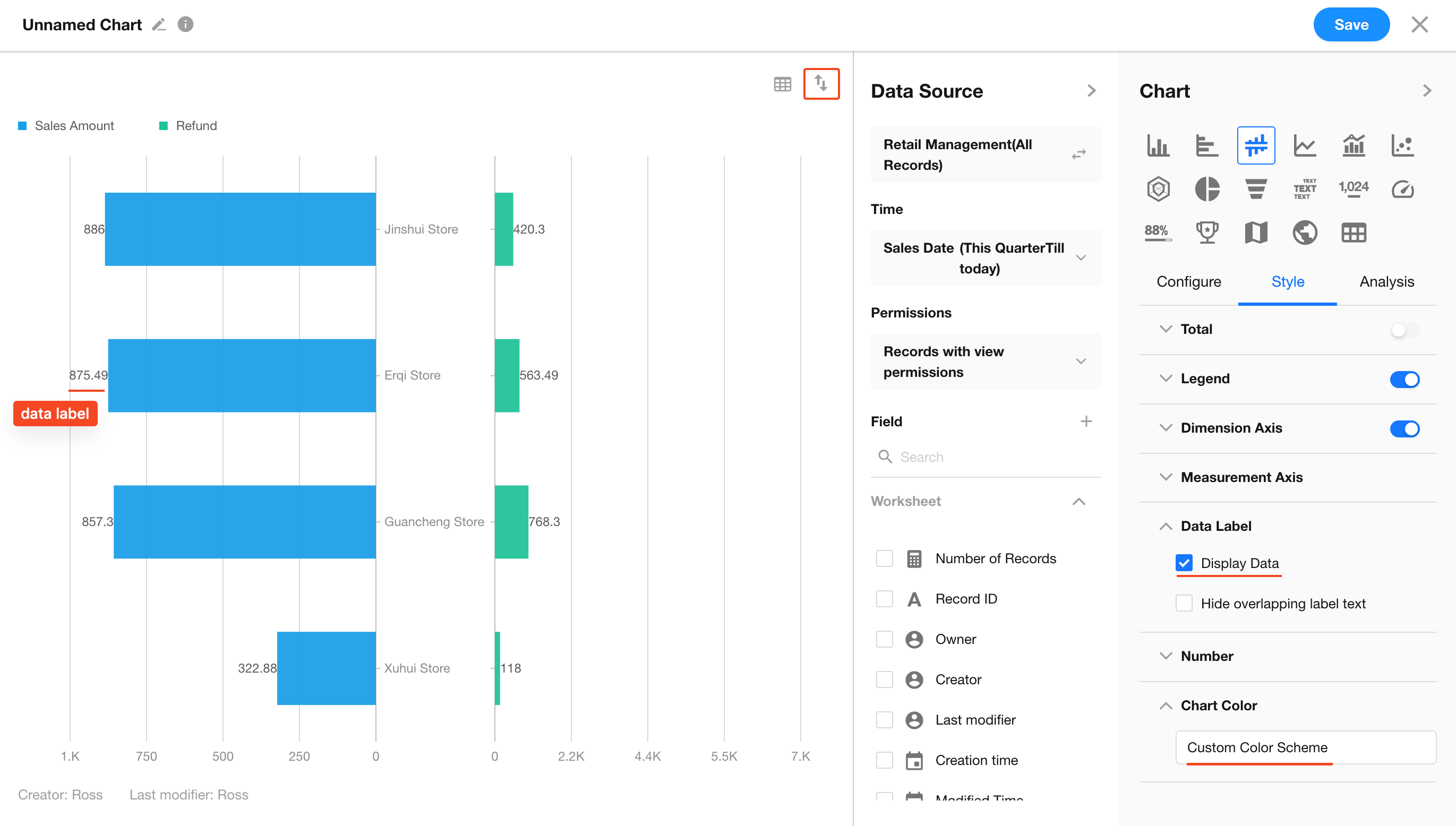
Task: Open table view icon above the chart
Action: click(x=782, y=84)
